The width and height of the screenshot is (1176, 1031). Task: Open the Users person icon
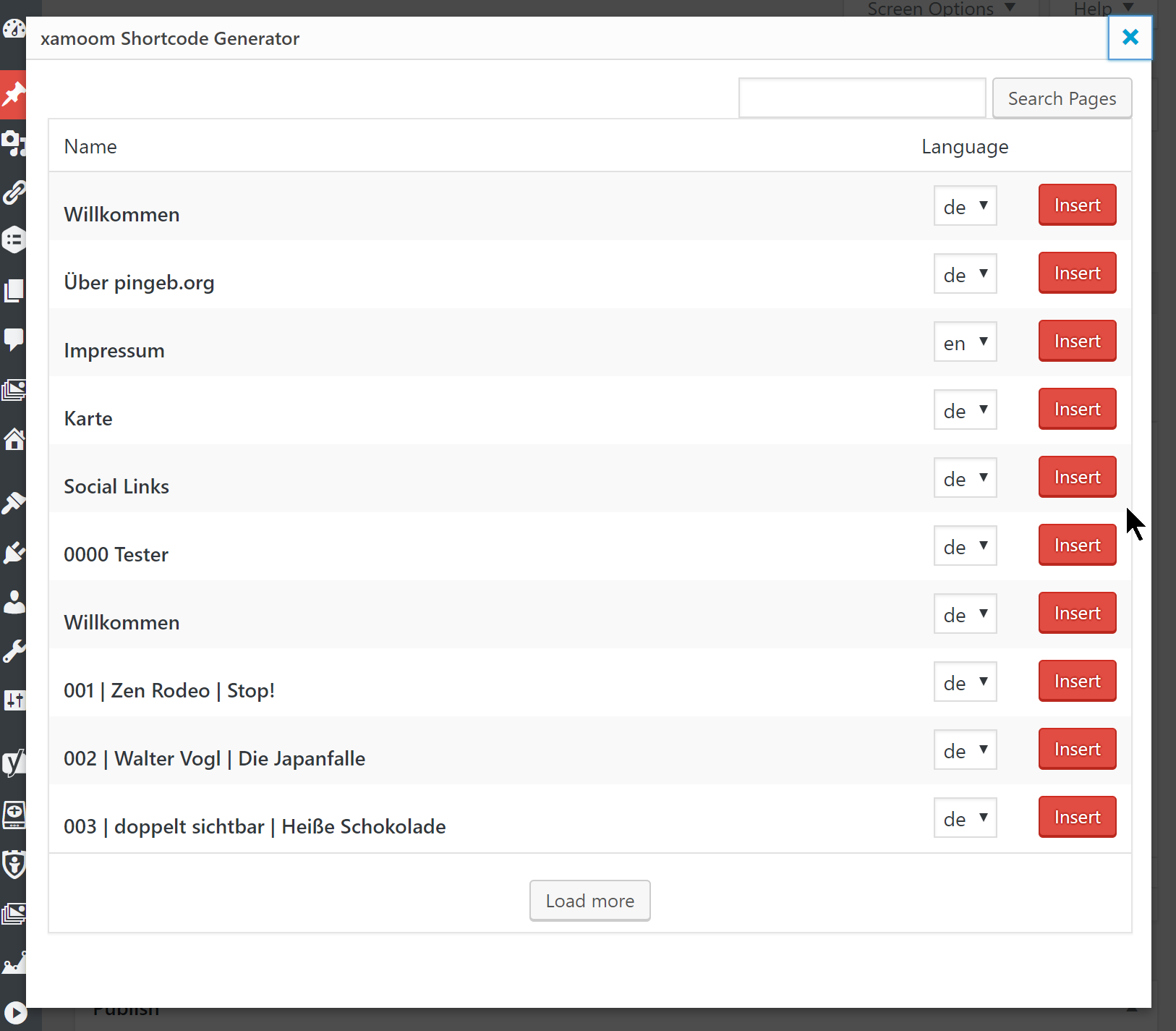point(13,602)
